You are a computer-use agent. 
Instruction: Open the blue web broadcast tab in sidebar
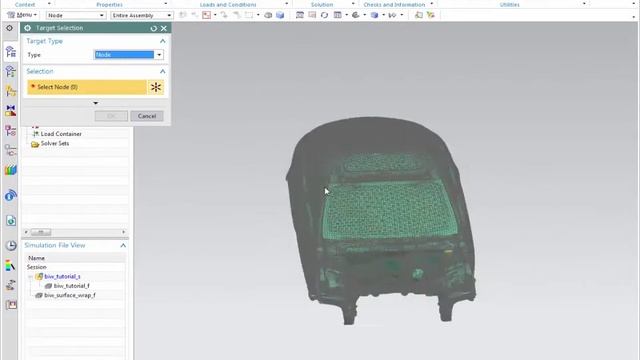[11, 196]
